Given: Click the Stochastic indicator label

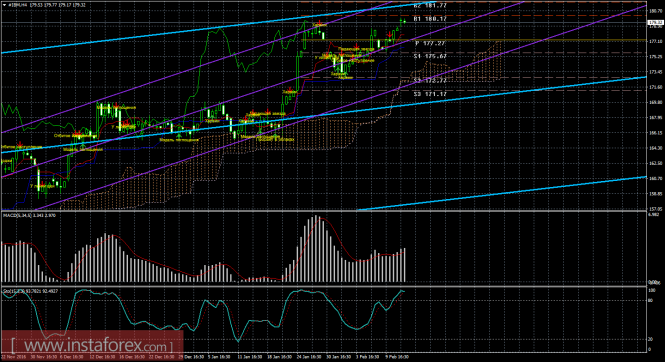Looking at the screenshot, I should [30, 291].
